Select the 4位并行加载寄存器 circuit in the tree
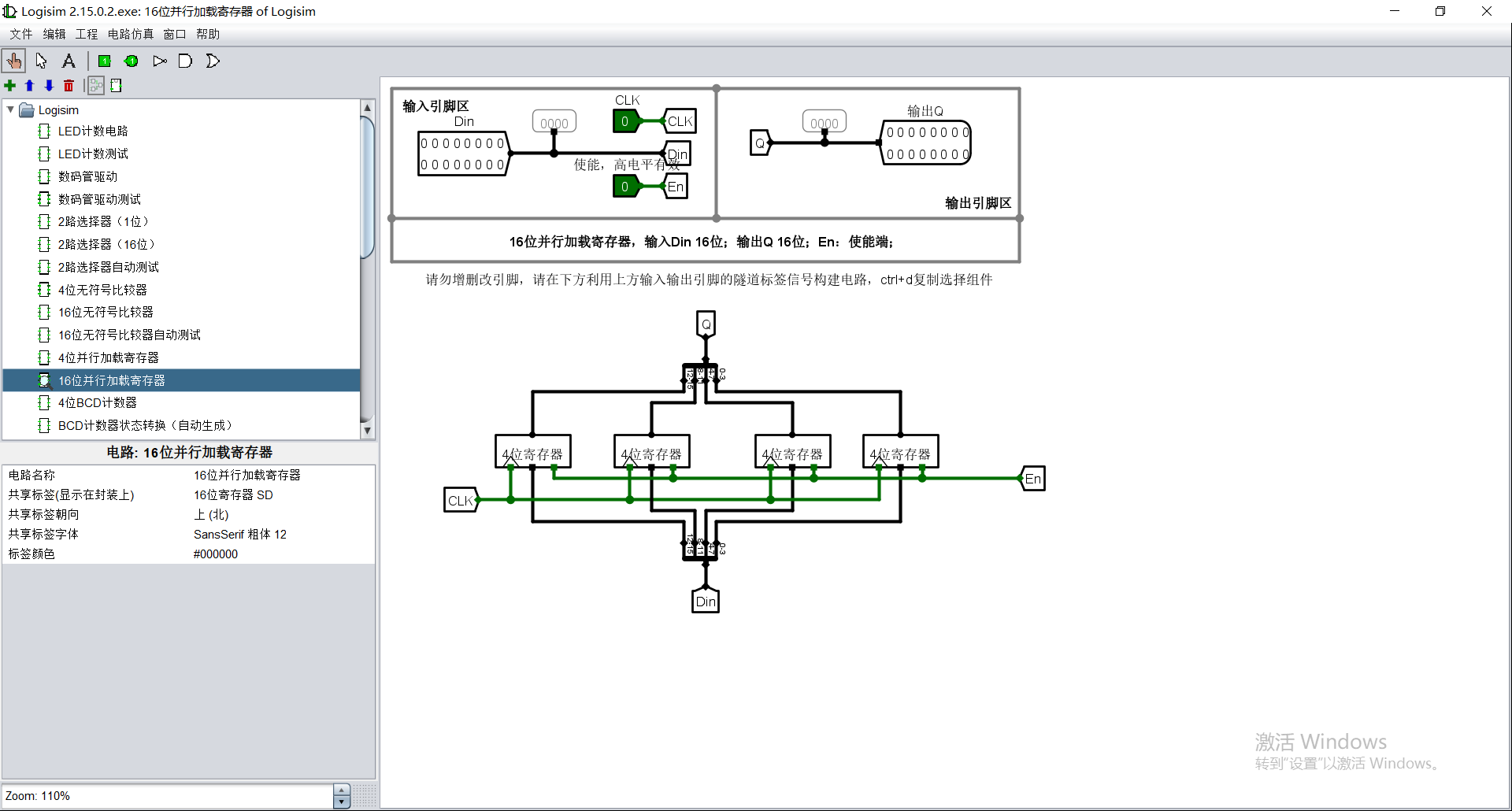 point(109,357)
